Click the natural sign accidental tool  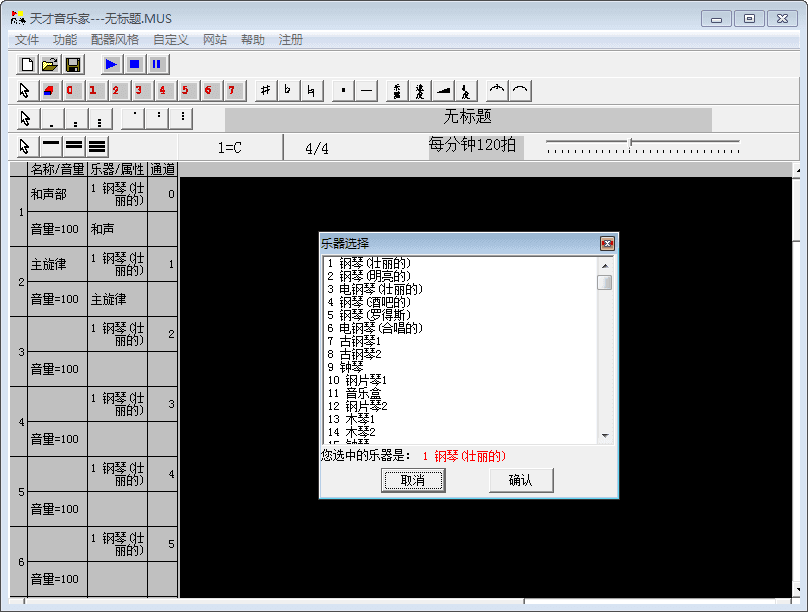(x=312, y=91)
